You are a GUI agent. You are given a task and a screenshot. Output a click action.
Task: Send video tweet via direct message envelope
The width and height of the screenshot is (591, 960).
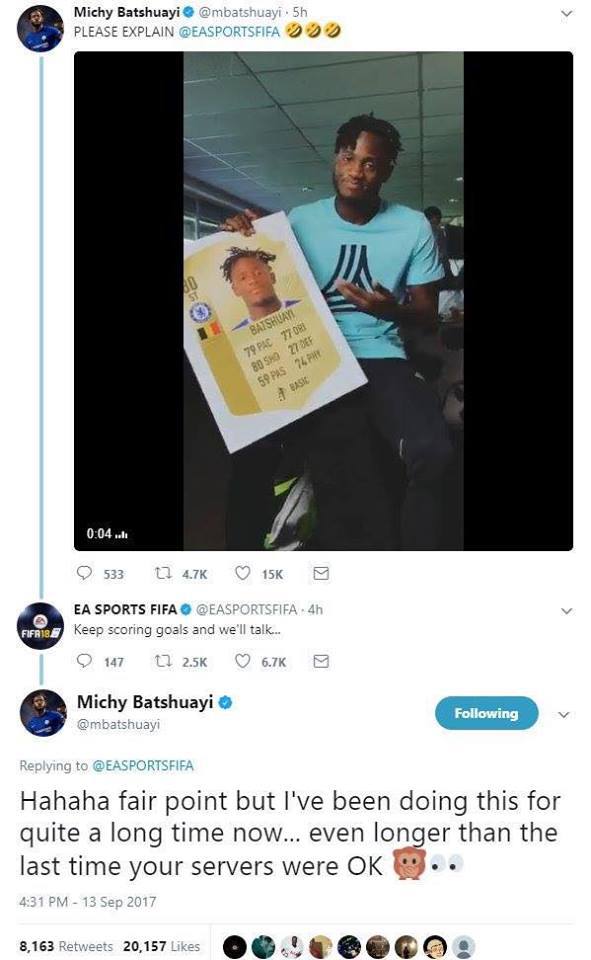click(321, 573)
